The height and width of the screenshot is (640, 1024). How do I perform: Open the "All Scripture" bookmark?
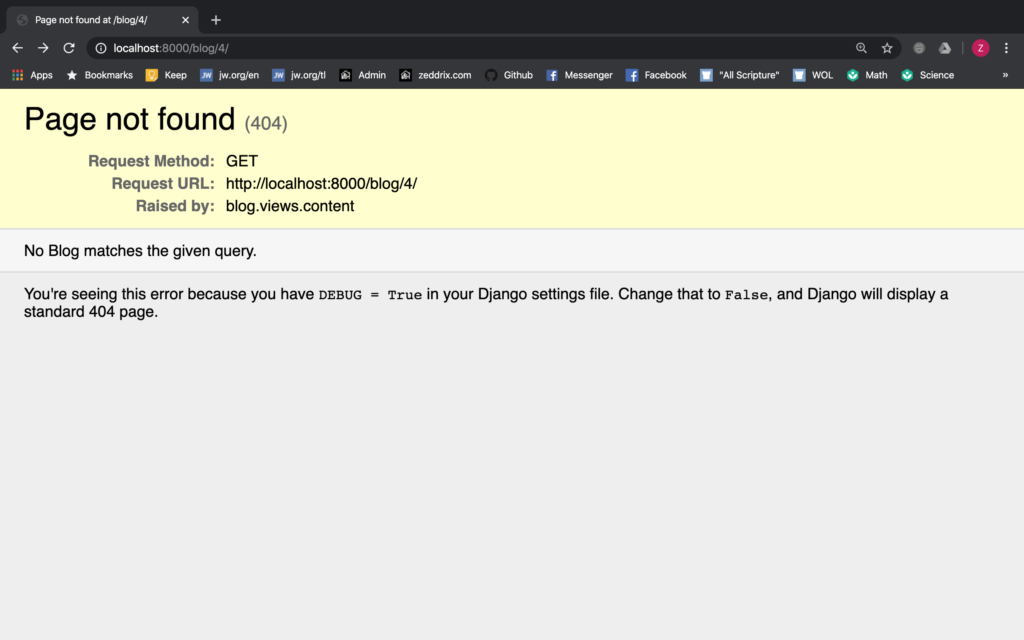coord(740,75)
